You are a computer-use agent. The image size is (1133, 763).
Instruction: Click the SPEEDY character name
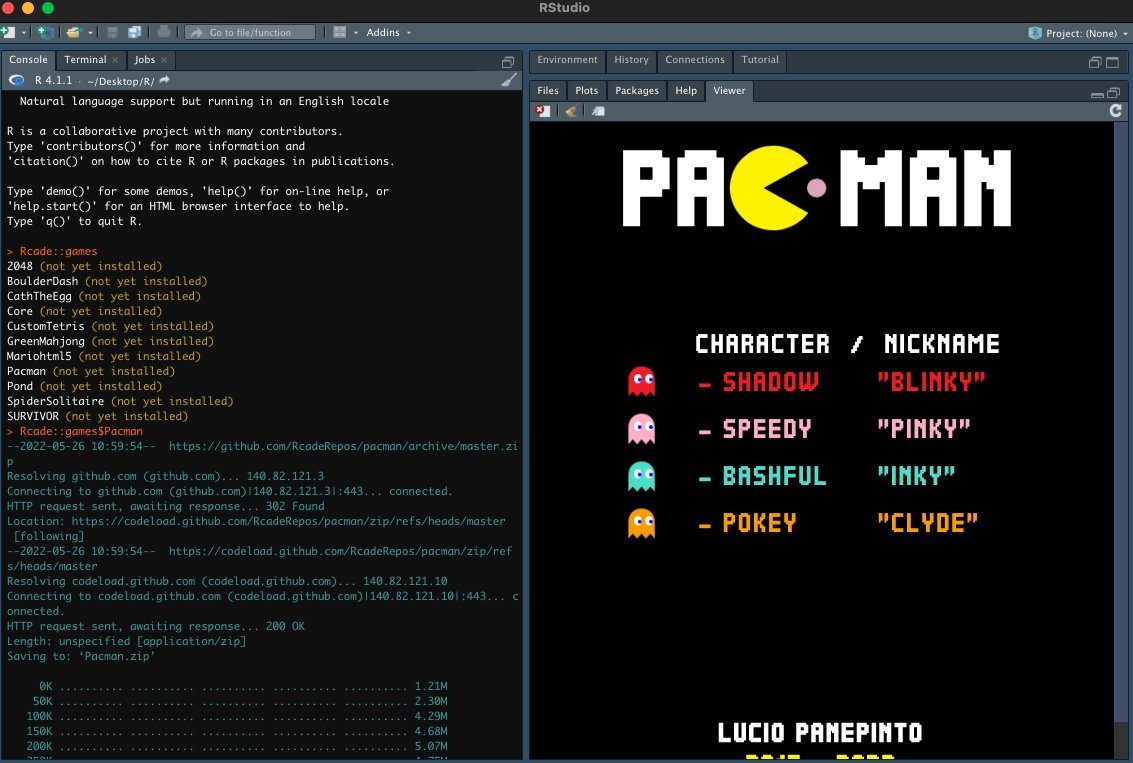[767, 429]
